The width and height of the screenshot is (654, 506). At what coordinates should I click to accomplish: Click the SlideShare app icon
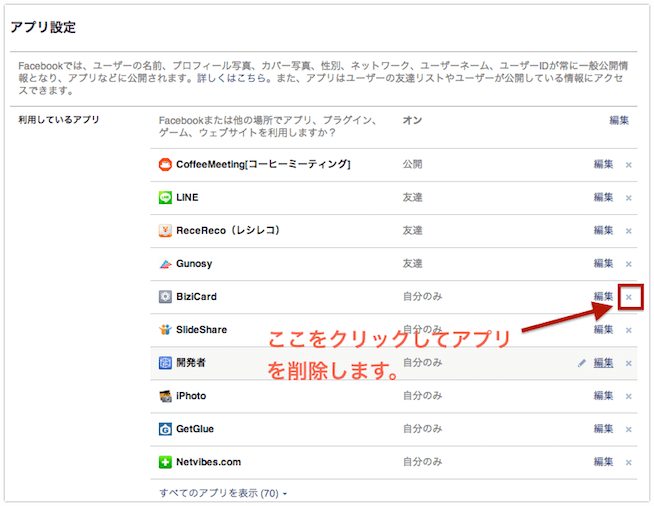(165, 330)
